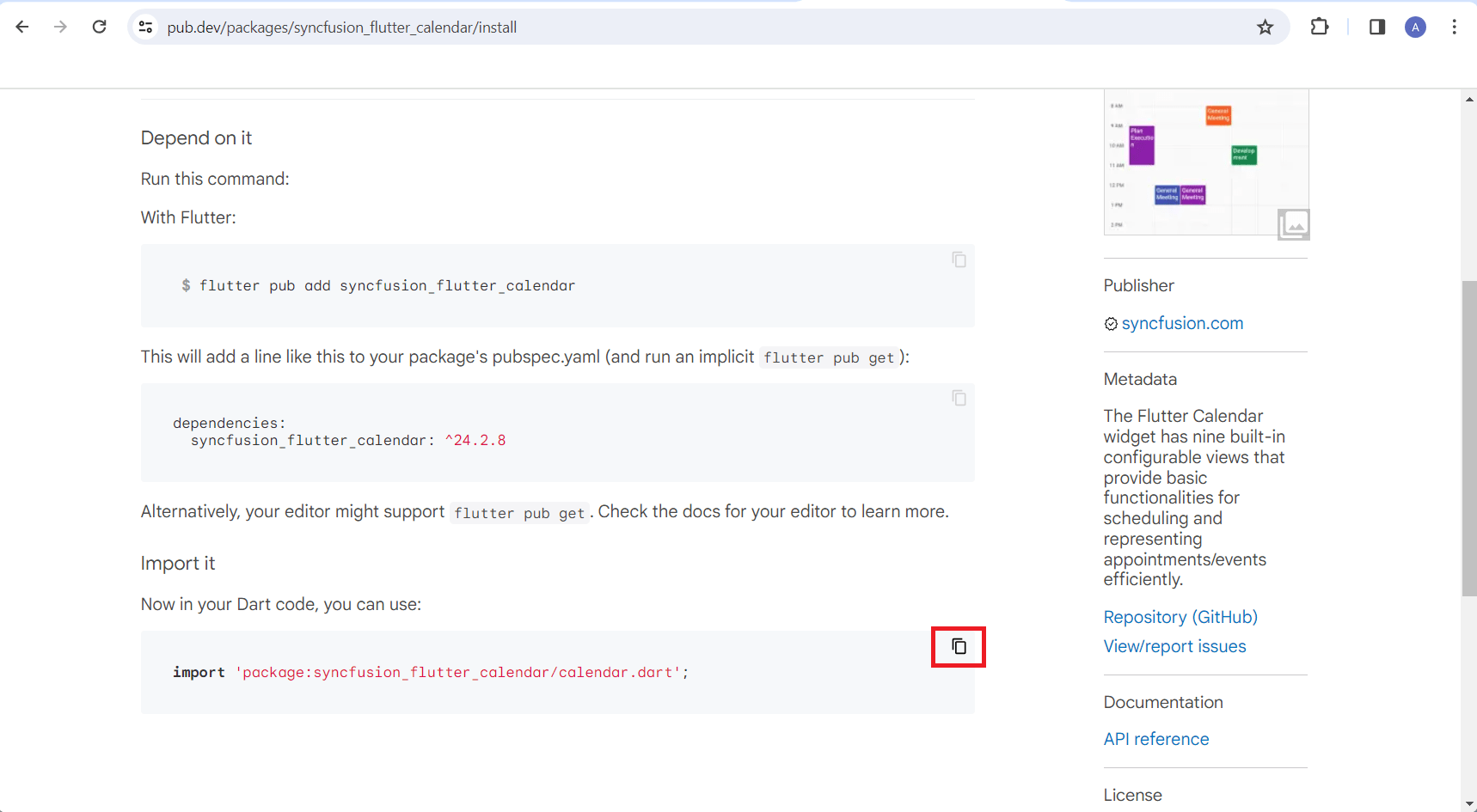Open the screenshot gallery overlay icon
1477x812 pixels.
coord(1293,224)
